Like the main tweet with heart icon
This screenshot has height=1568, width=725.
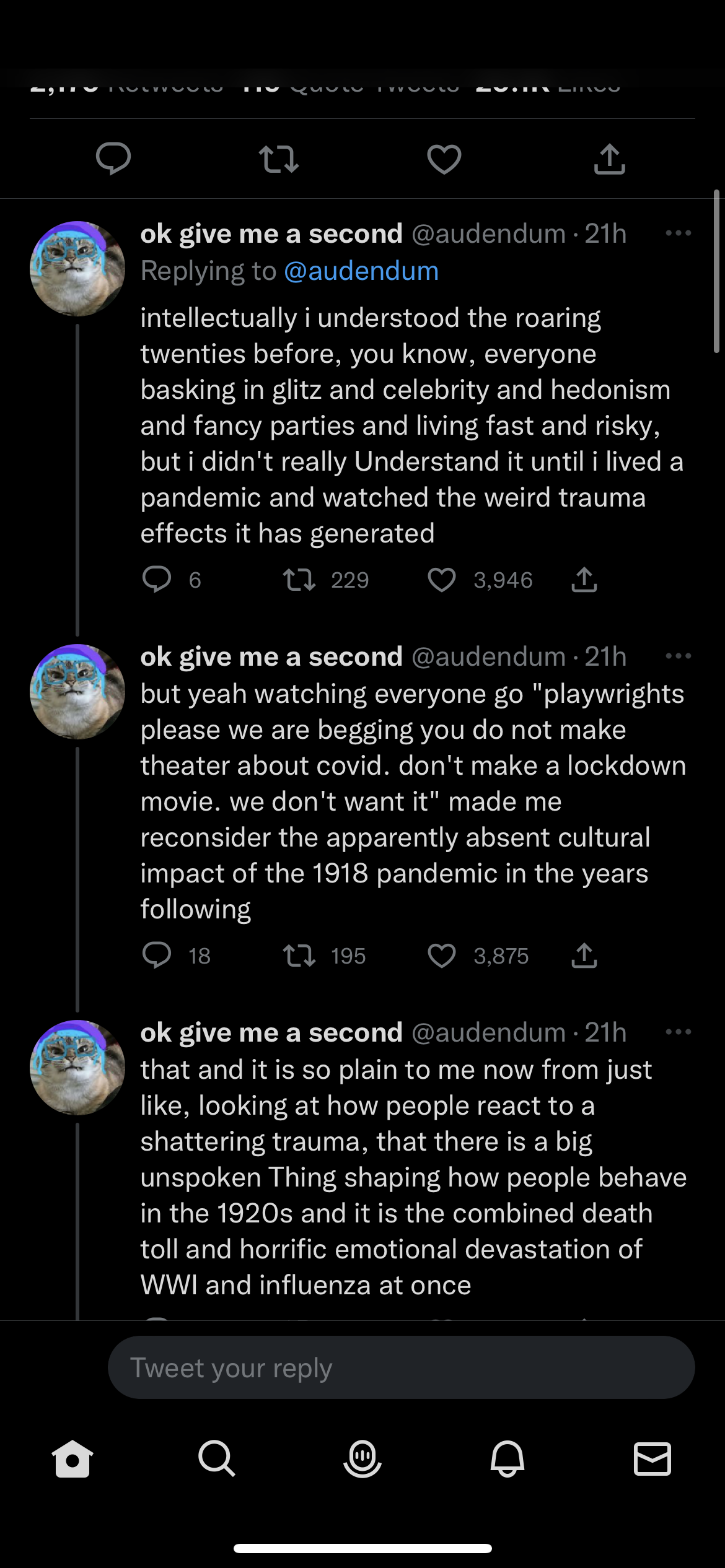[444, 159]
